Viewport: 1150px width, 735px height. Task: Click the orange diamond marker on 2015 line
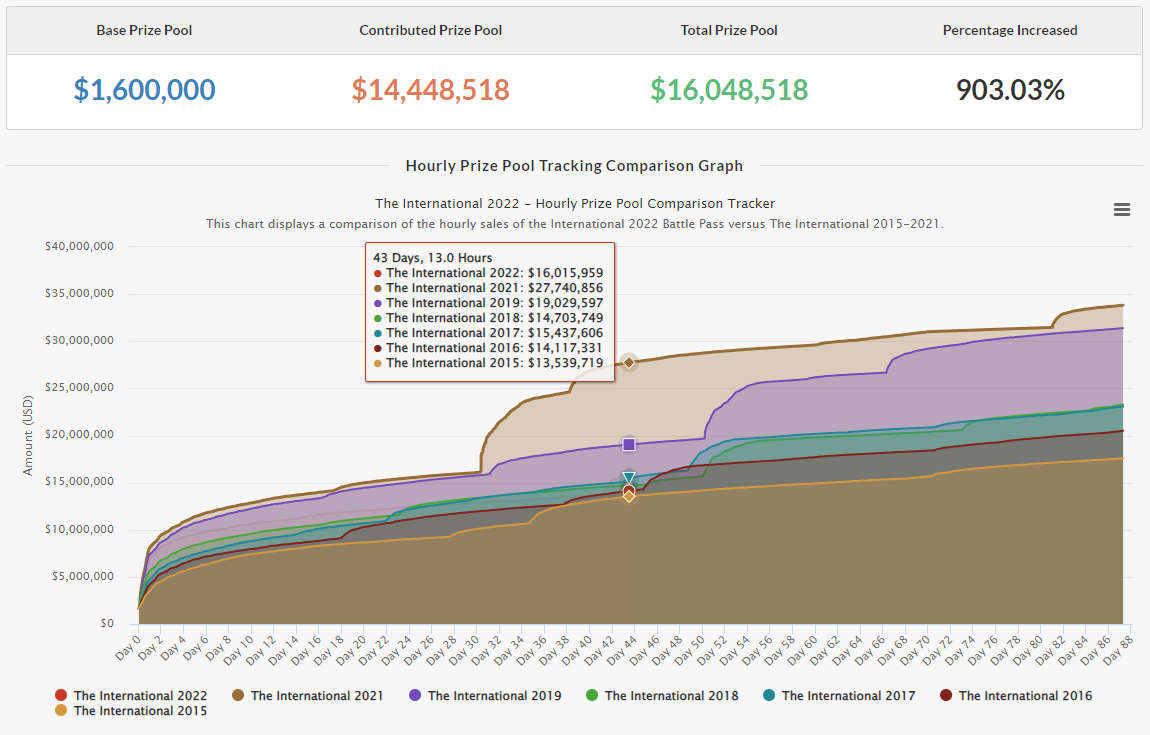[x=629, y=497]
